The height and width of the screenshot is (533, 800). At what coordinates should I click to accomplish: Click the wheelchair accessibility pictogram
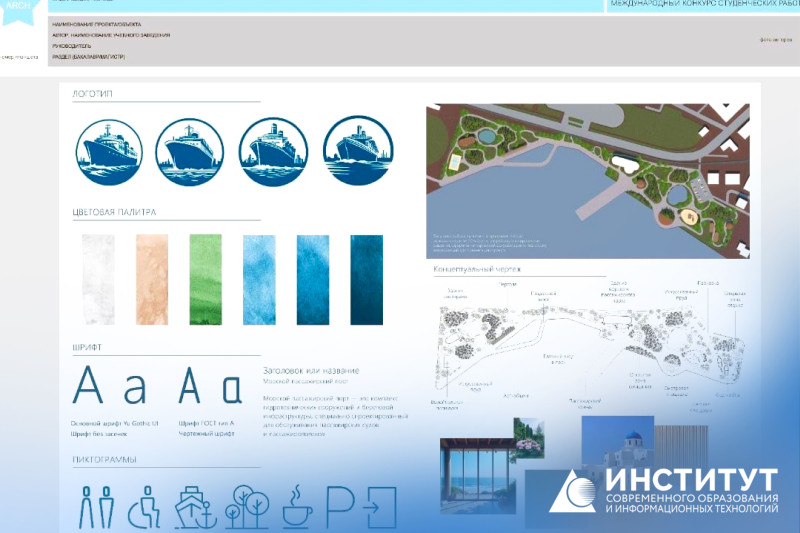[146, 506]
